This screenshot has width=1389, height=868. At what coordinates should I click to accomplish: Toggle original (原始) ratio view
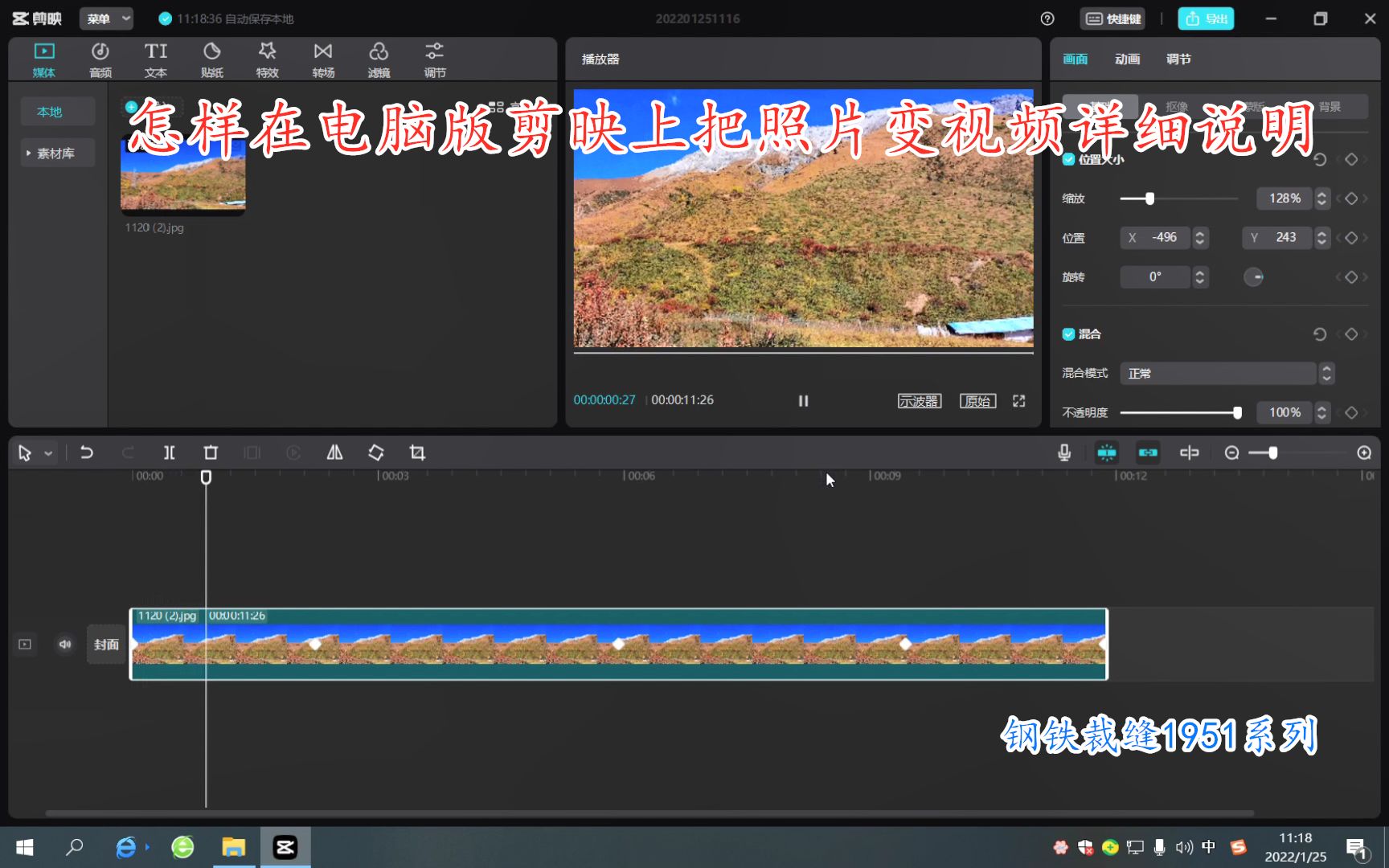click(977, 401)
